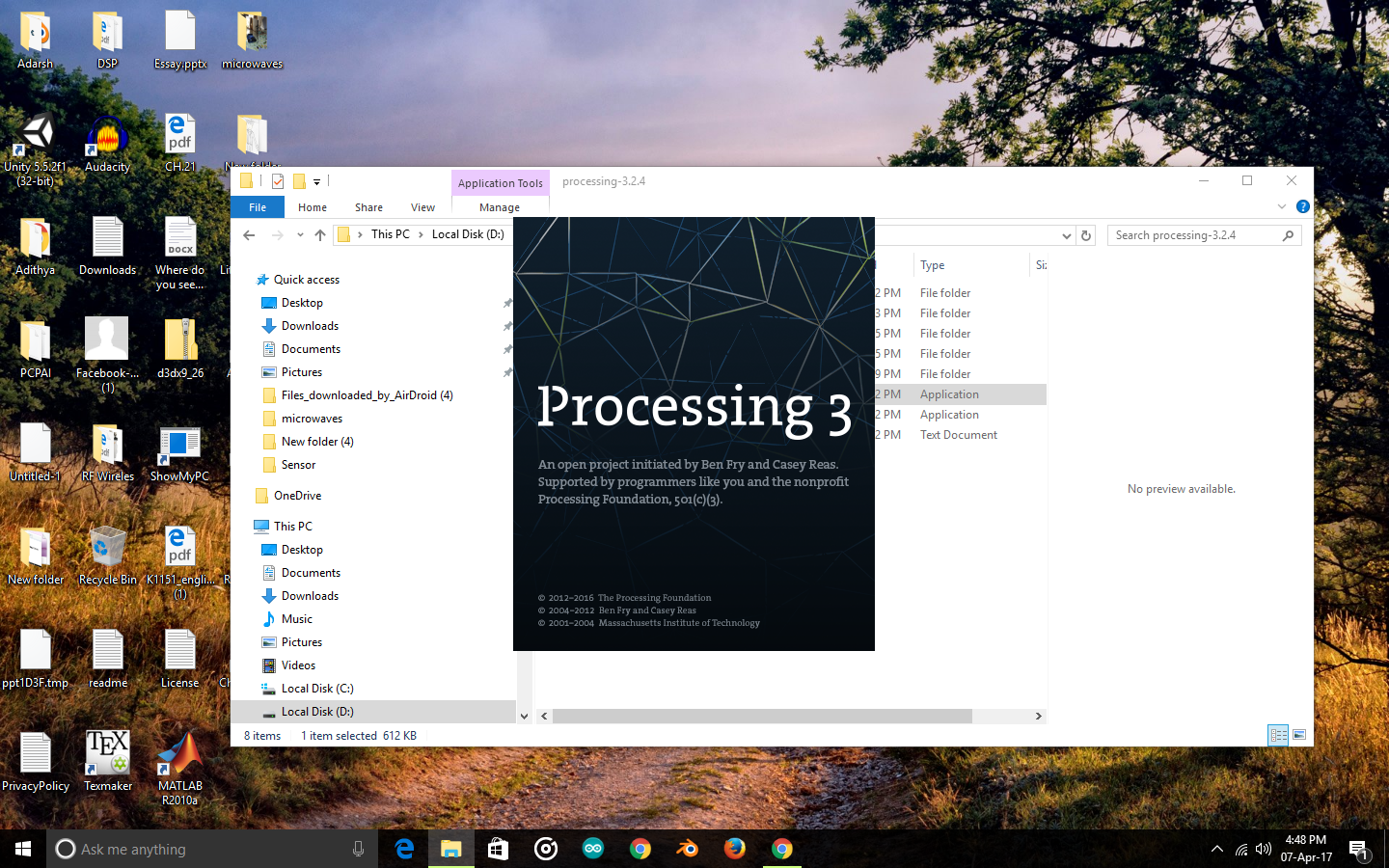Select the CH.21 pdf file icon
Image resolution: width=1389 pixels, height=868 pixels.
click(x=179, y=143)
